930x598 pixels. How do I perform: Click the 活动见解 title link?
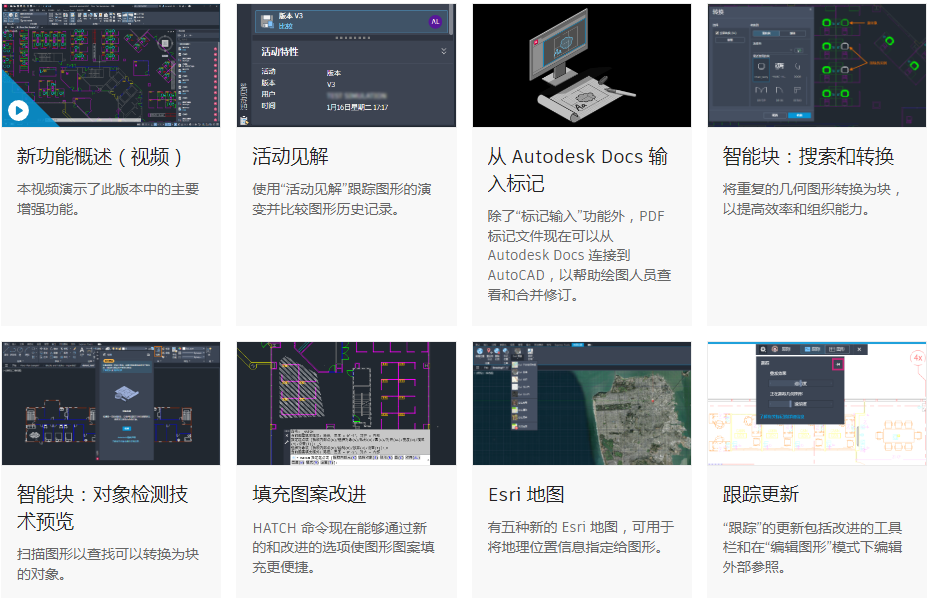coord(290,157)
